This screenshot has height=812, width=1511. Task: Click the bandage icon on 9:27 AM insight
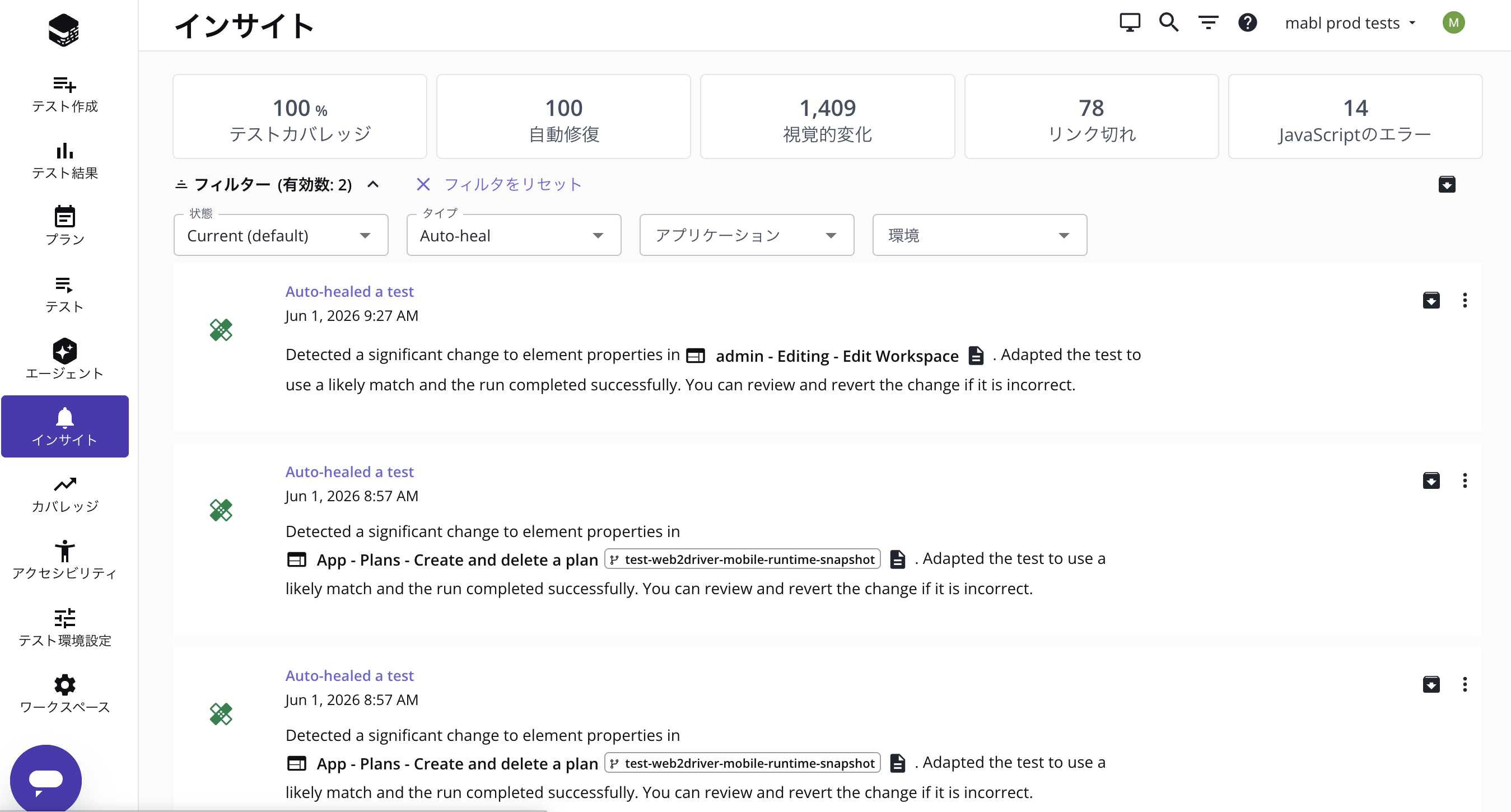pyautogui.click(x=221, y=330)
